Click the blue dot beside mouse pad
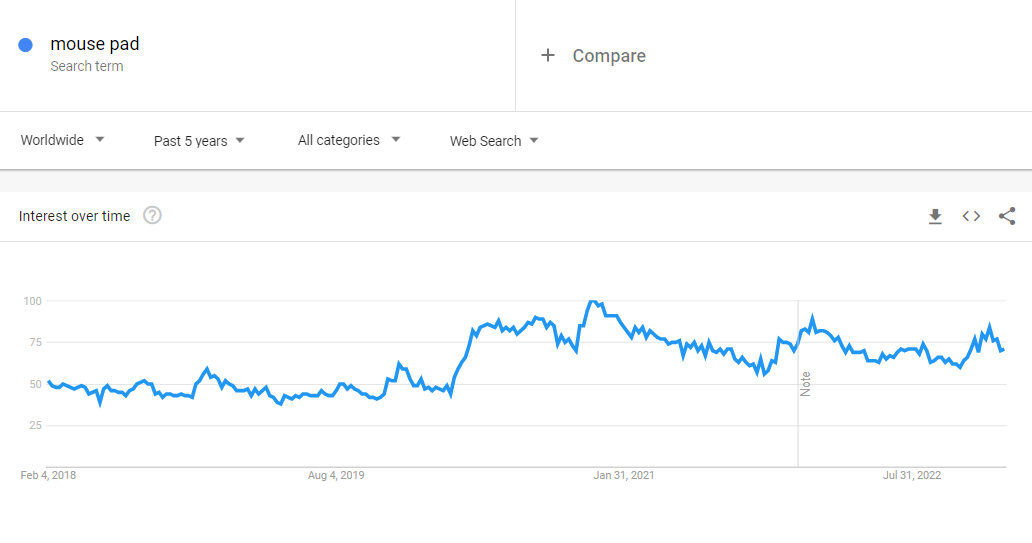Screen dimensions: 1032x543 coord(26,45)
